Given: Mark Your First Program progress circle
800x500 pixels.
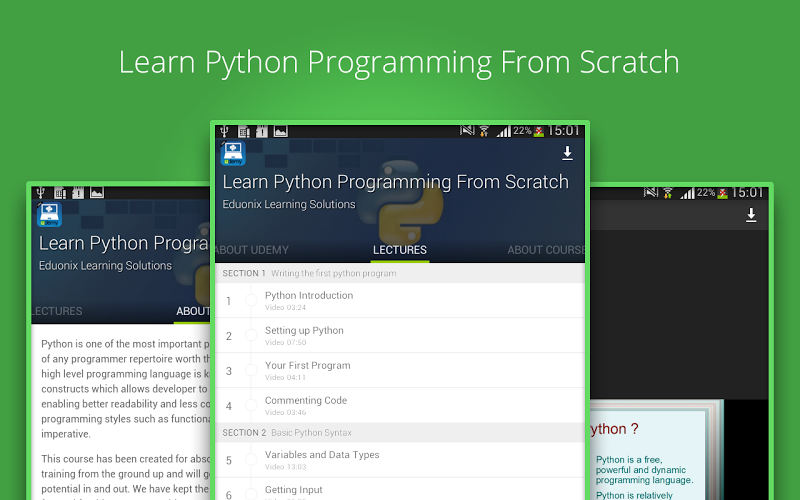Looking at the screenshot, I should tap(251, 370).
